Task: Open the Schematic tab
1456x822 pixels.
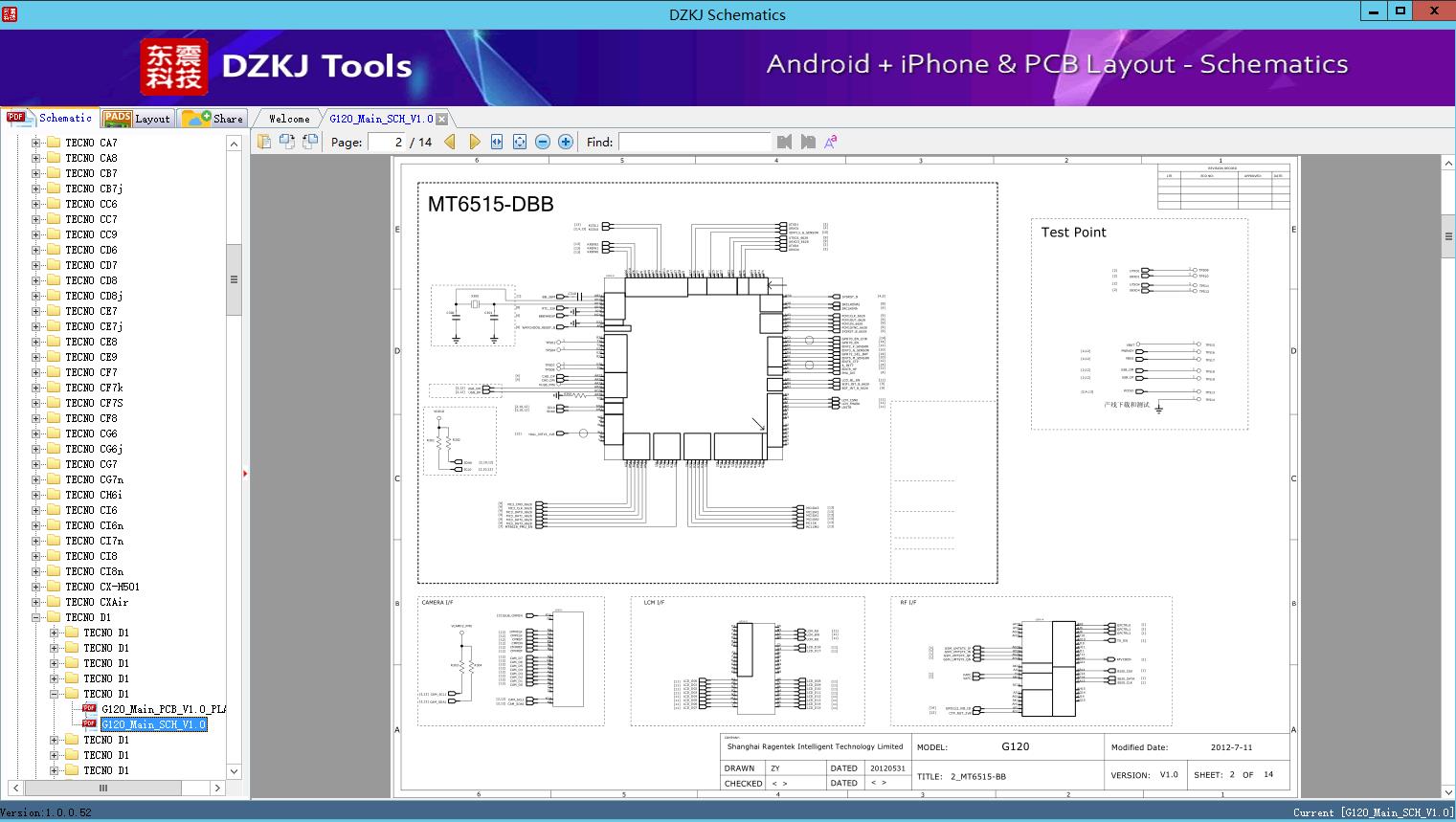Action: (50, 118)
